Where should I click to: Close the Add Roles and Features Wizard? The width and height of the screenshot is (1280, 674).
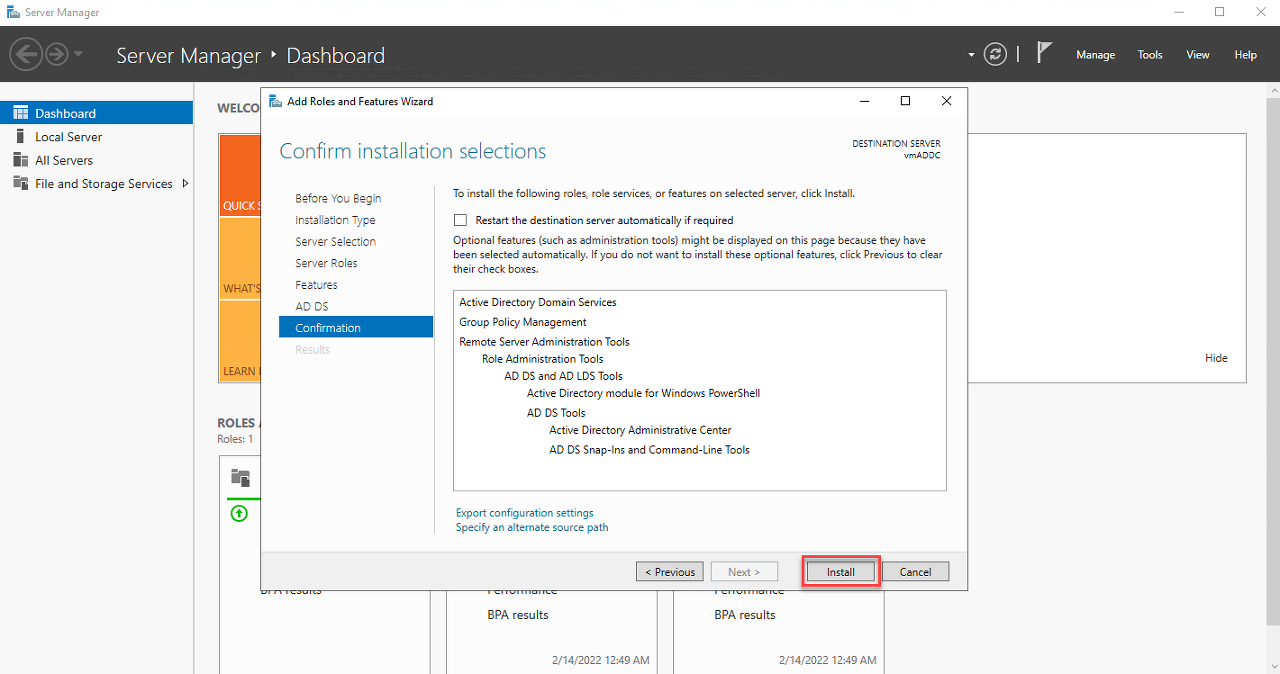pos(946,101)
